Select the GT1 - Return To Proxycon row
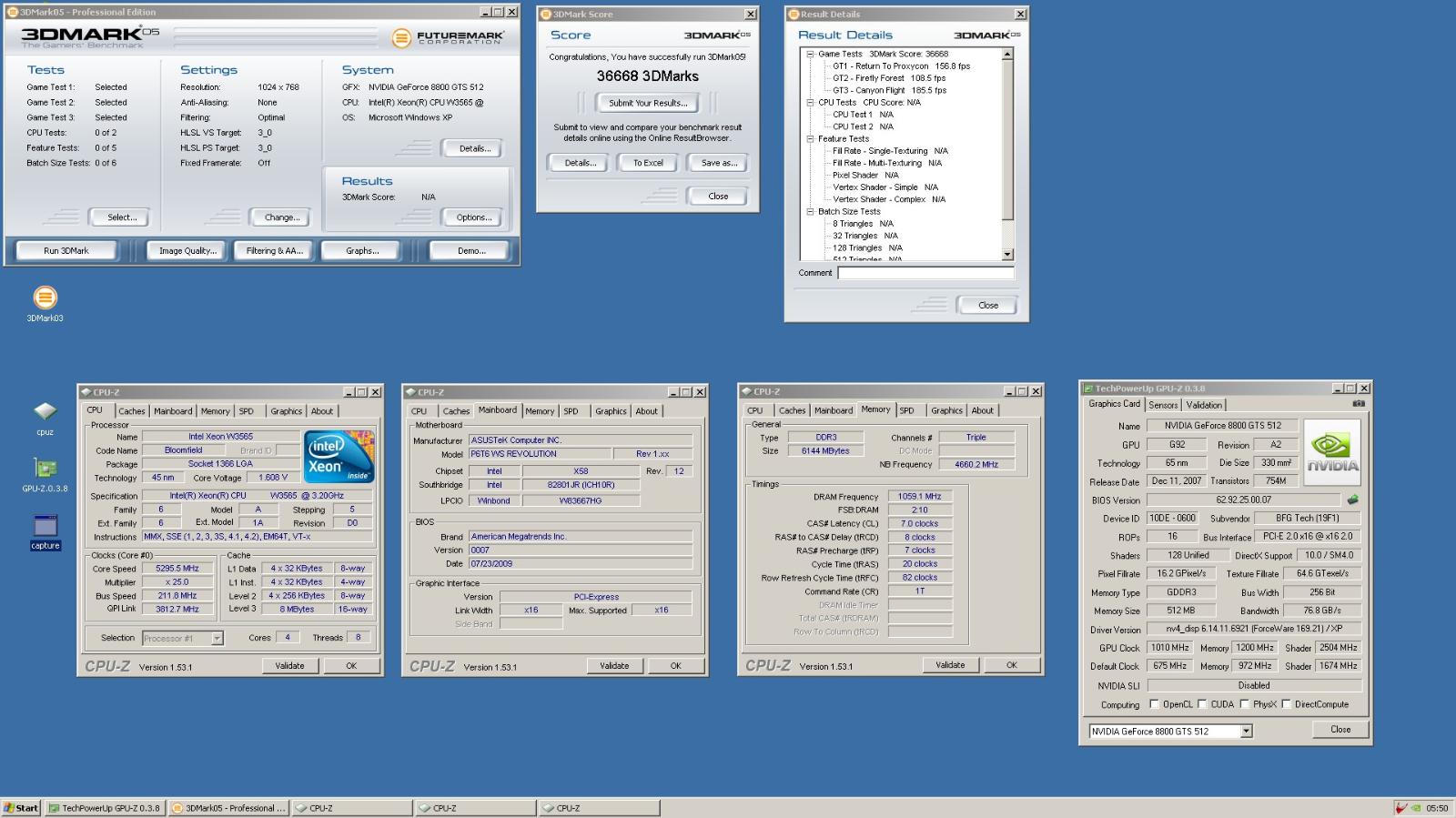 901,66
